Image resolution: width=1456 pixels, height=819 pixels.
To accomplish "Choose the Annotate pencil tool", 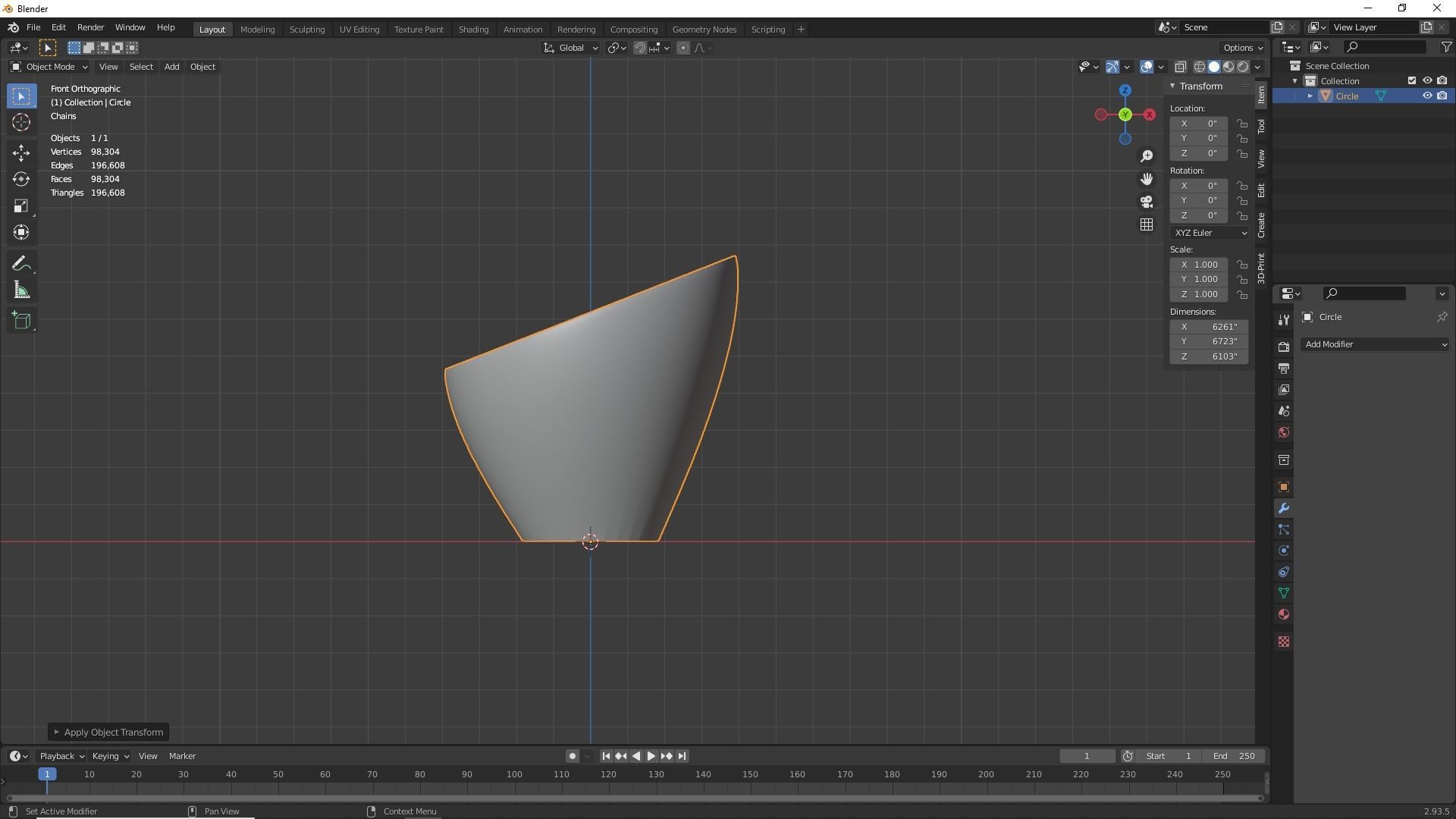I will point(21,264).
